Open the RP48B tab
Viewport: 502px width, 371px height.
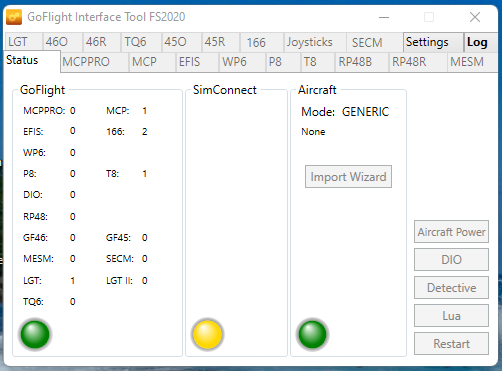coord(362,62)
